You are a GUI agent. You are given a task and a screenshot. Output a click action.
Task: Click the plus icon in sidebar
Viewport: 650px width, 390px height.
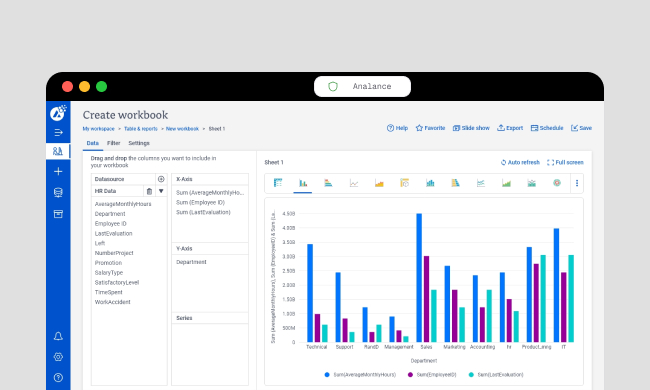click(x=58, y=171)
